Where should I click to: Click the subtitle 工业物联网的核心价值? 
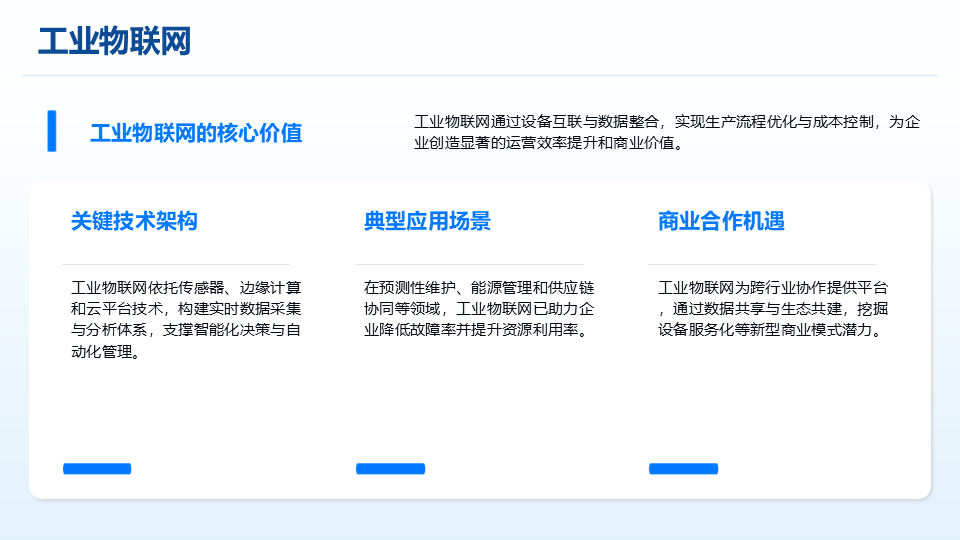196,133
